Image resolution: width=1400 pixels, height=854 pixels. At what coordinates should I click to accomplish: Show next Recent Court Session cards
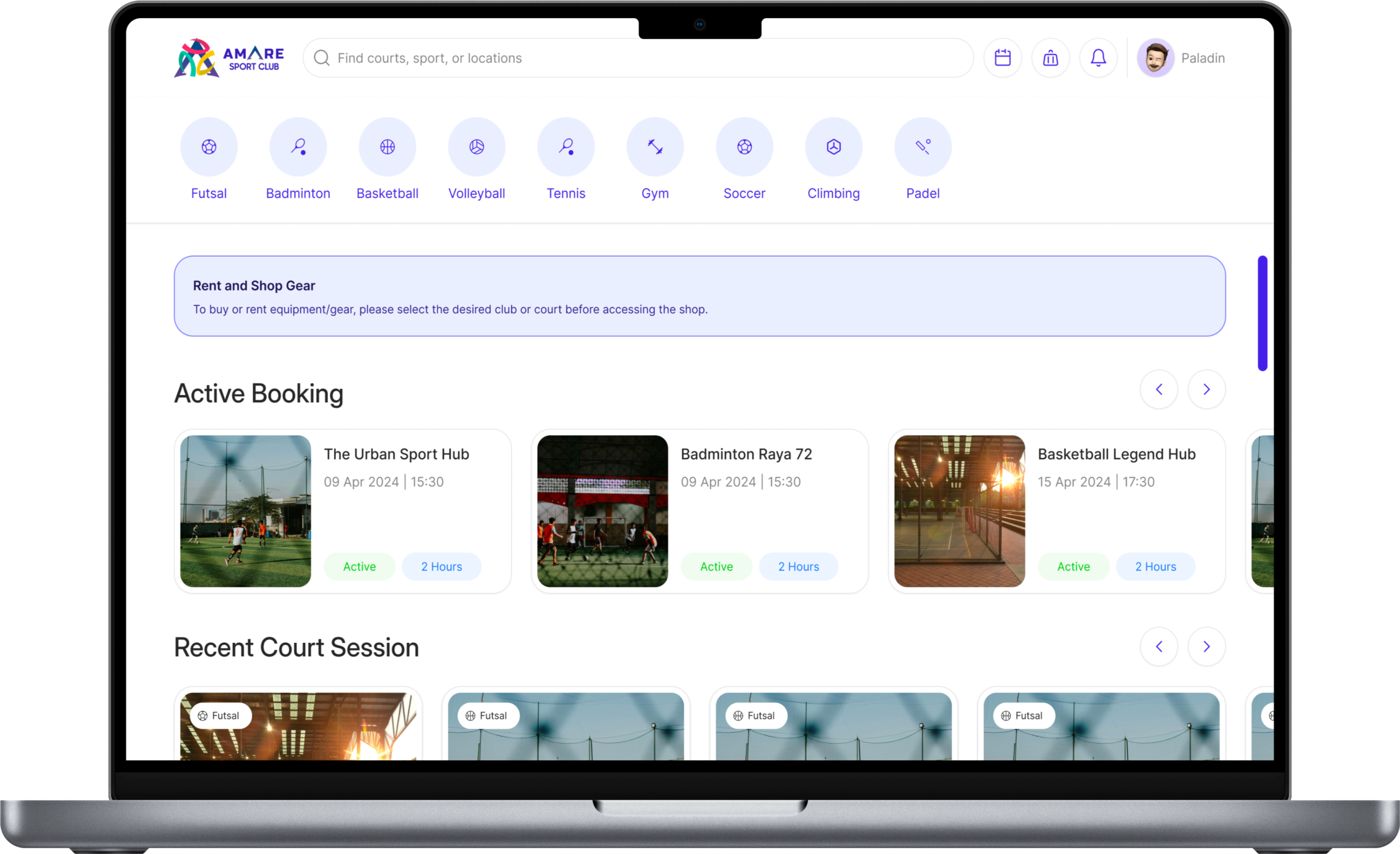pyautogui.click(x=1206, y=646)
